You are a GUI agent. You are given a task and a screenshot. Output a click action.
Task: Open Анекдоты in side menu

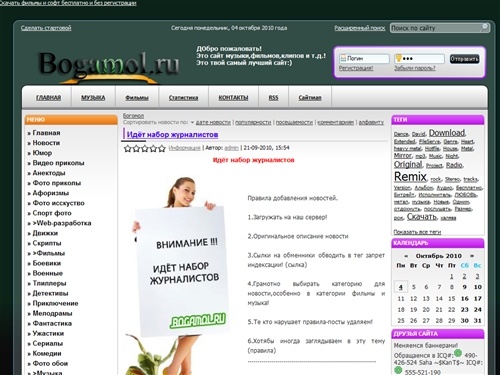(49, 173)
